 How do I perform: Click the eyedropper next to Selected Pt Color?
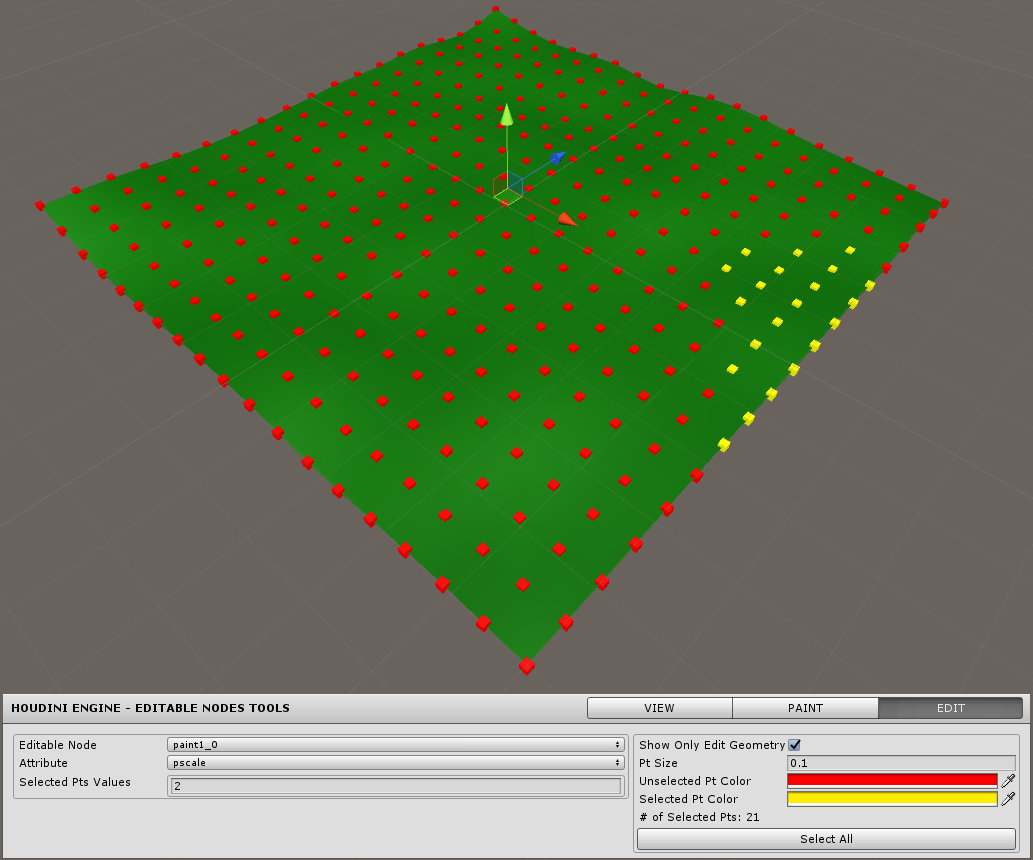point(1008,799)
